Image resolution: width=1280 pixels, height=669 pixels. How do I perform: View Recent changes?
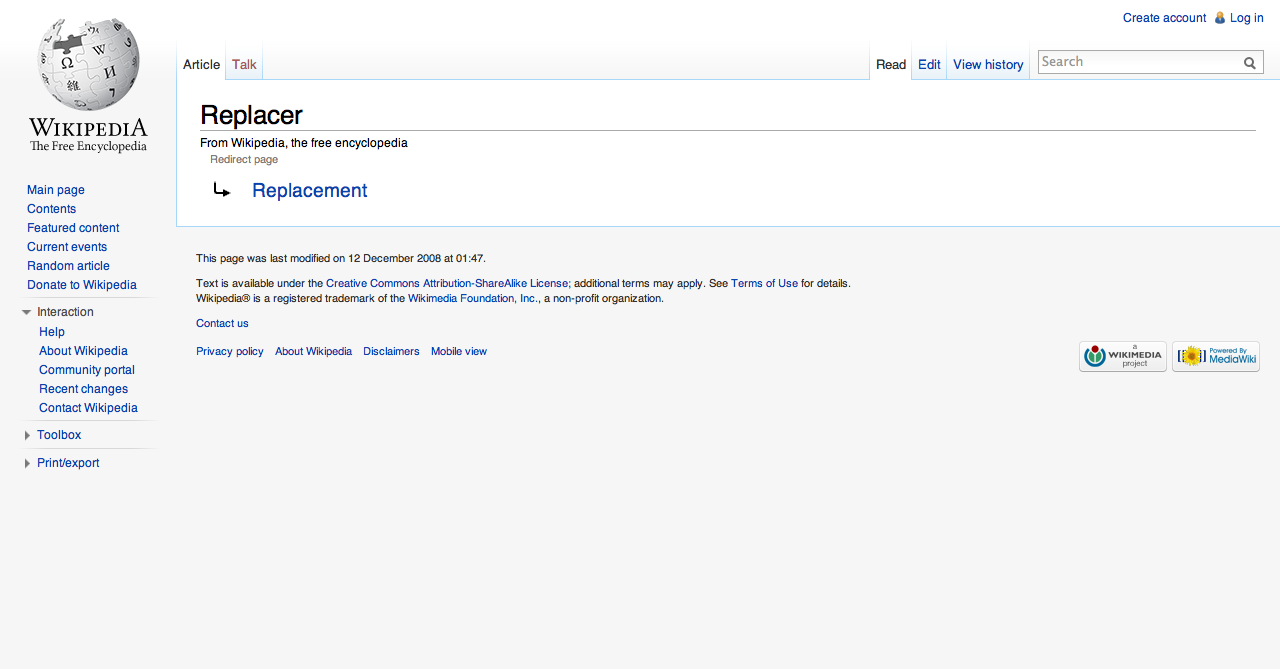[83, 389]
